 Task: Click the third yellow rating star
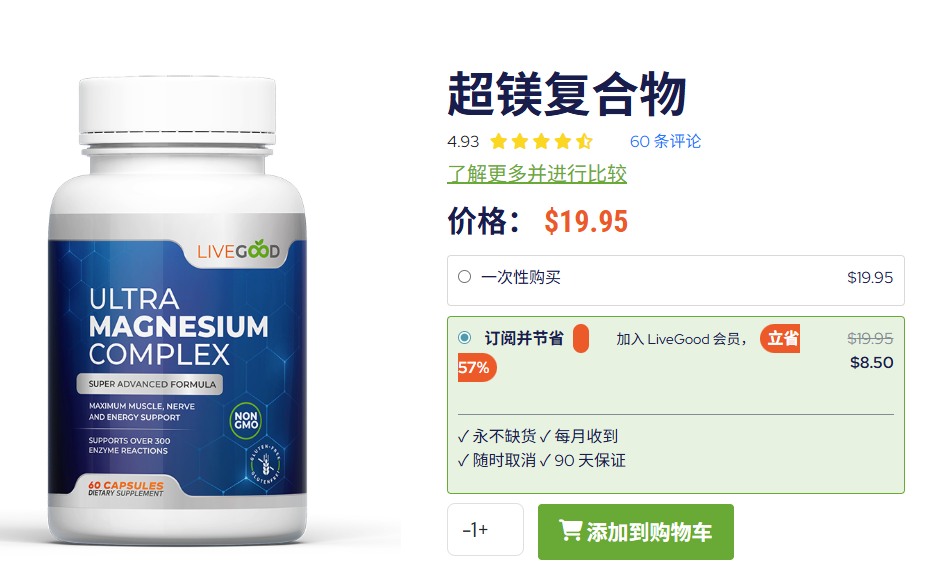pos(541,142)
